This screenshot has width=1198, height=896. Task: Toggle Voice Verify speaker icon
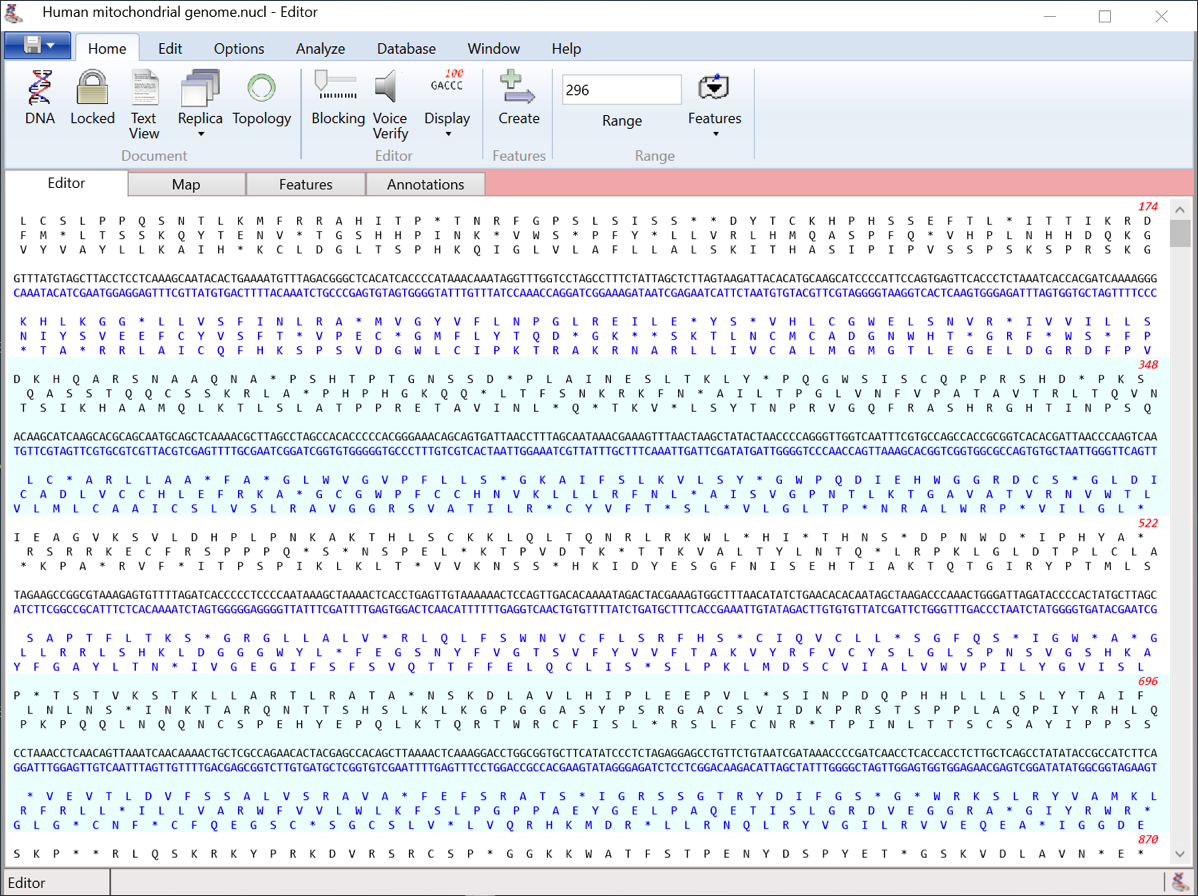[x=389, y=89]
